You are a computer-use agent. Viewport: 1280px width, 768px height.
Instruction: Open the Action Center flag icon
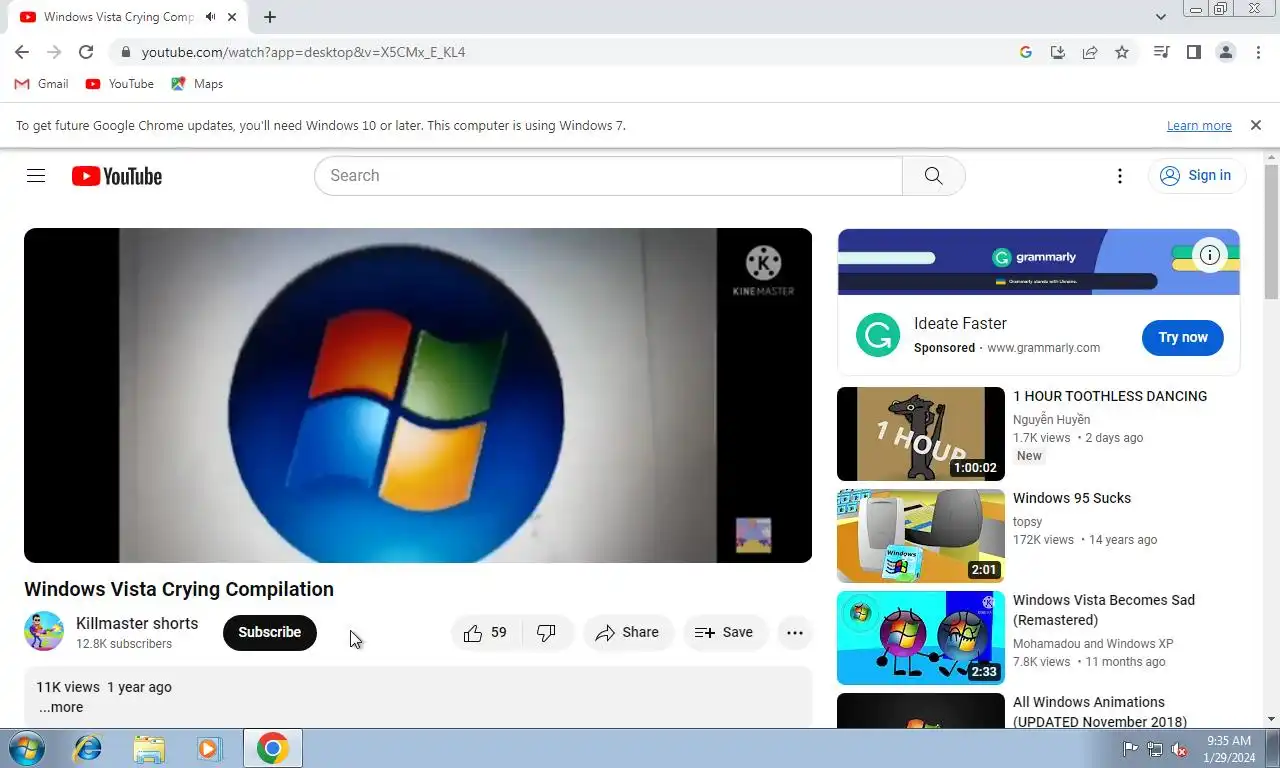pyautogui.click(x=1130, y=749)
